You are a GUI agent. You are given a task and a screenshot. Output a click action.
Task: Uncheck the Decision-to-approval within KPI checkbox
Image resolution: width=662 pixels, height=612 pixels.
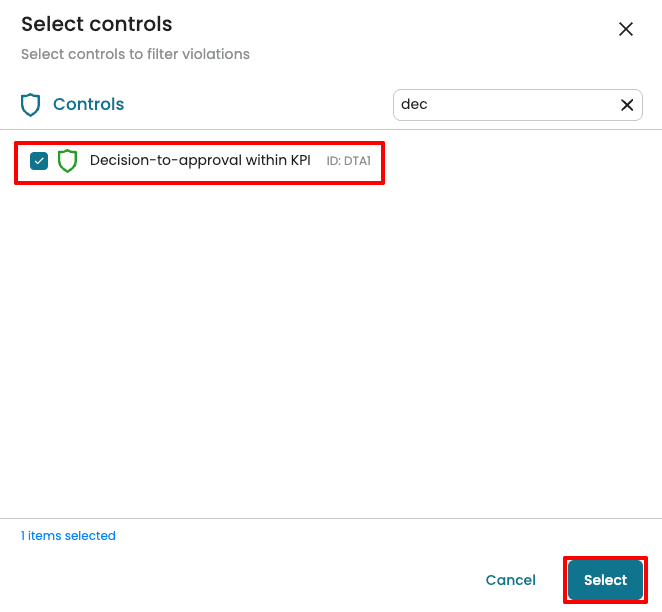39,161
